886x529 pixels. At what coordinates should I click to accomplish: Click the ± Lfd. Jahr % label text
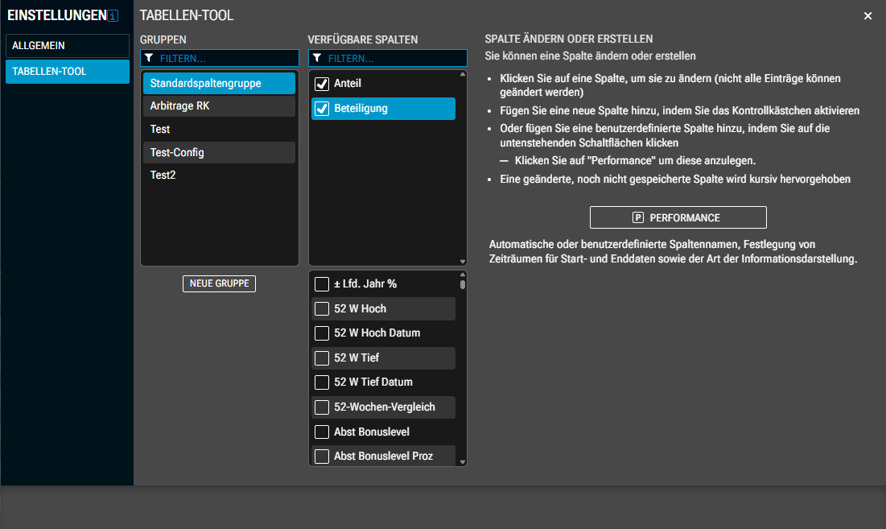pos(365,284)
